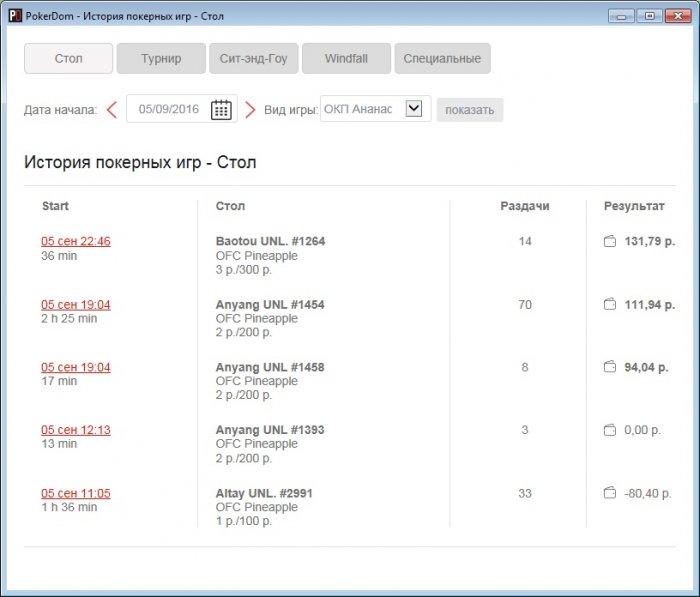Open the 05 сен 22:46 session link

75,241
